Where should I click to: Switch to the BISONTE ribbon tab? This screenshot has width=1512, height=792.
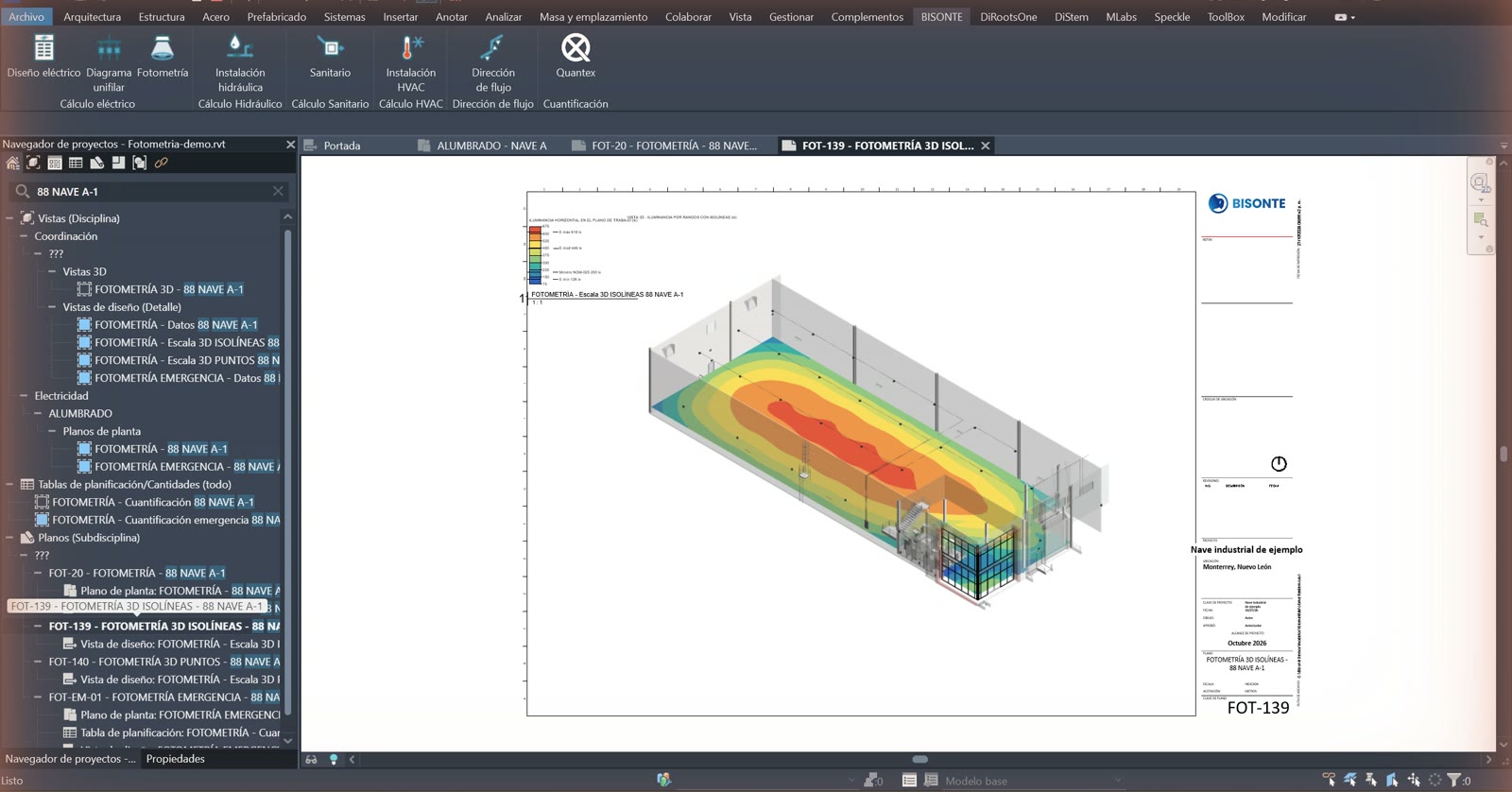pyautogui.click(x=941, y=17)
